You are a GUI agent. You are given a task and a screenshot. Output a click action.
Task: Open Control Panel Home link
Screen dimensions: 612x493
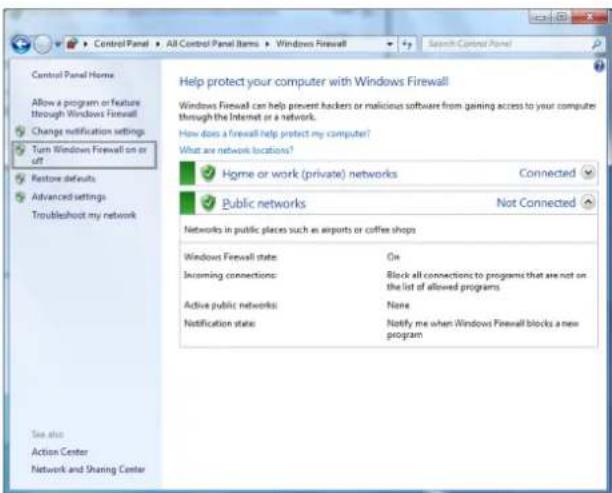73,75
